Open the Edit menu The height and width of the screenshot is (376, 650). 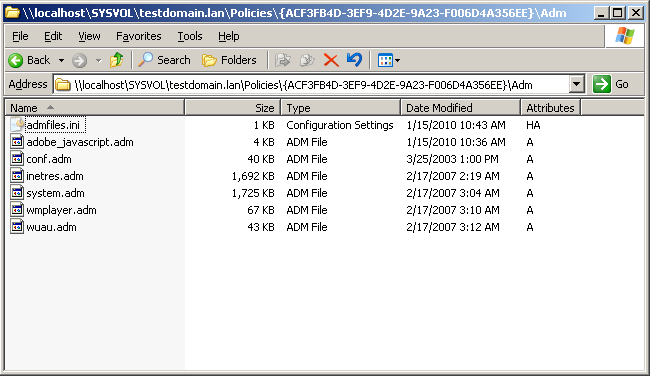(x=53, y=36)
